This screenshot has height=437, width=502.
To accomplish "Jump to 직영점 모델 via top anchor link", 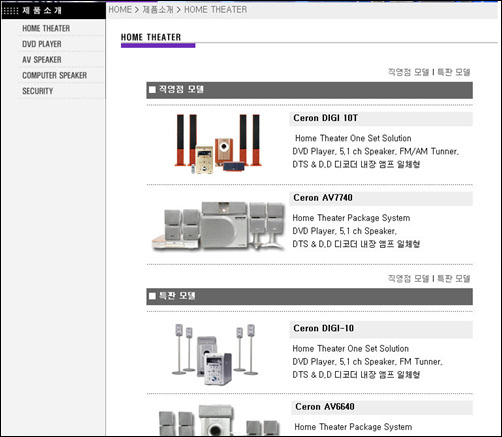I will tap(409, 72).
